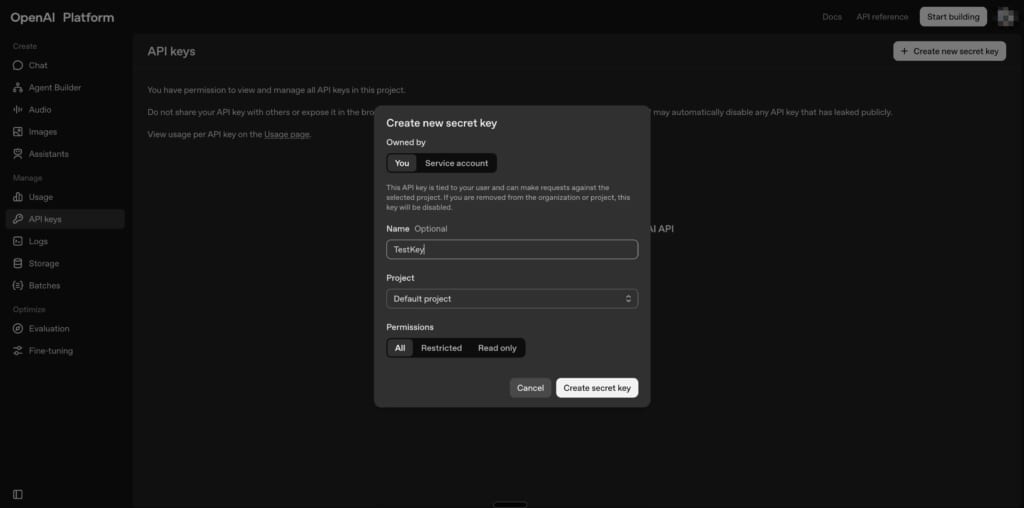Go to API reference in header

(x=882, y=17)
